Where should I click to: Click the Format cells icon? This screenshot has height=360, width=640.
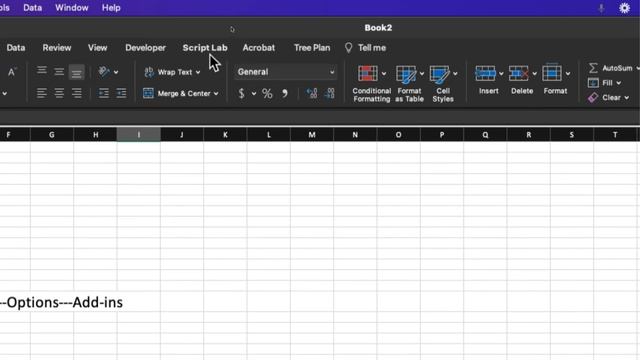tap(552, 73)
